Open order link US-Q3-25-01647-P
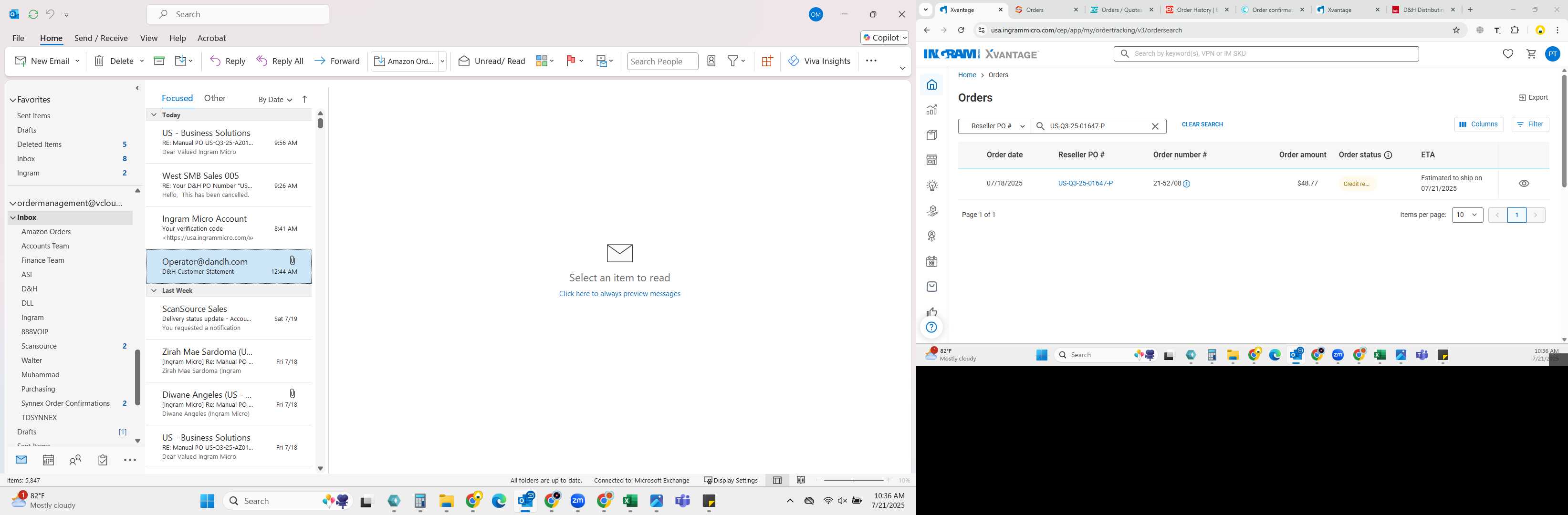The height and width of the screenshot is (515, 1568). coord(1085,183)
